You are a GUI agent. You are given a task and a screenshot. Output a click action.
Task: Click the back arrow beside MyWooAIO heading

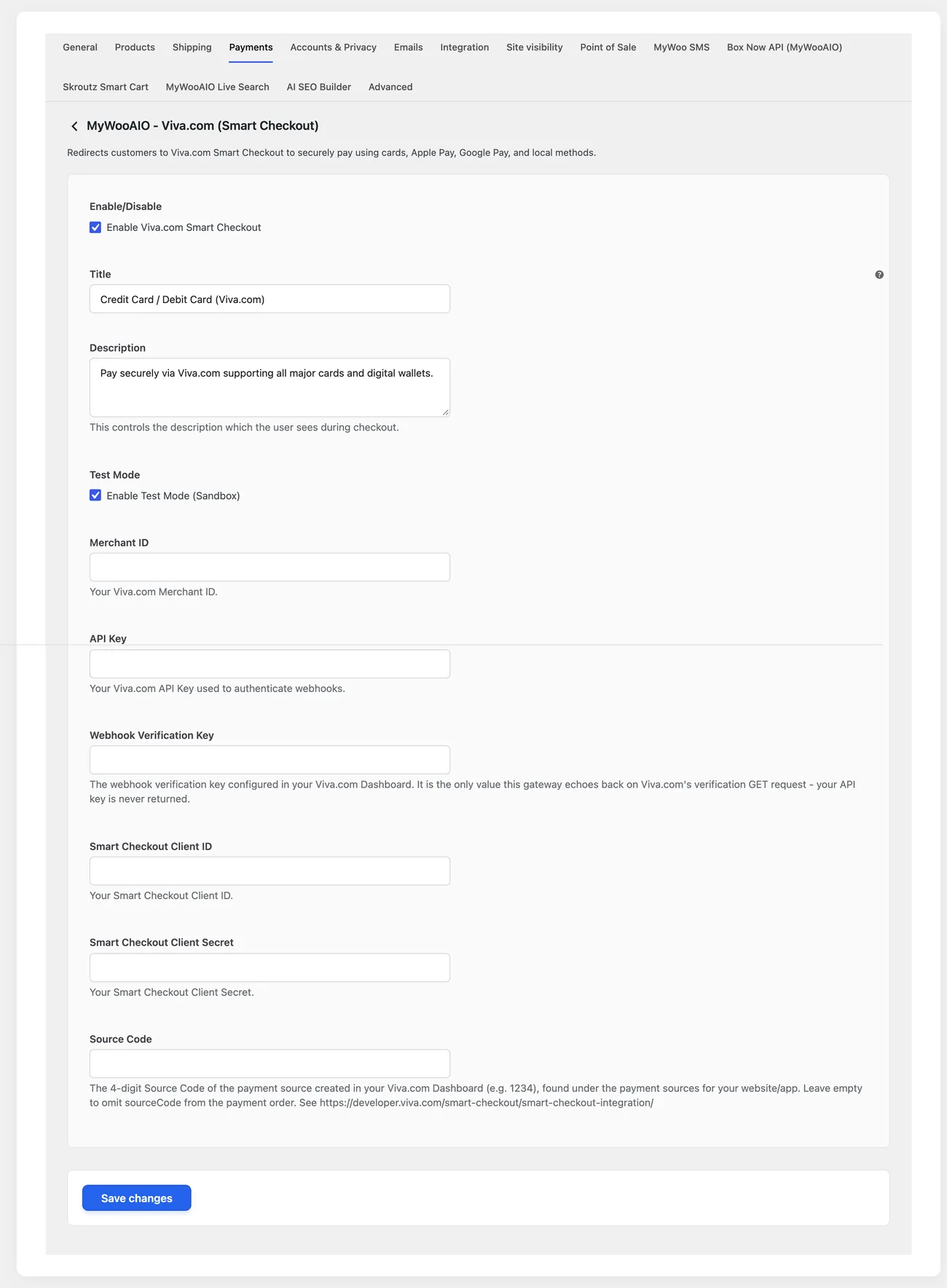click(x=74, y=126)
